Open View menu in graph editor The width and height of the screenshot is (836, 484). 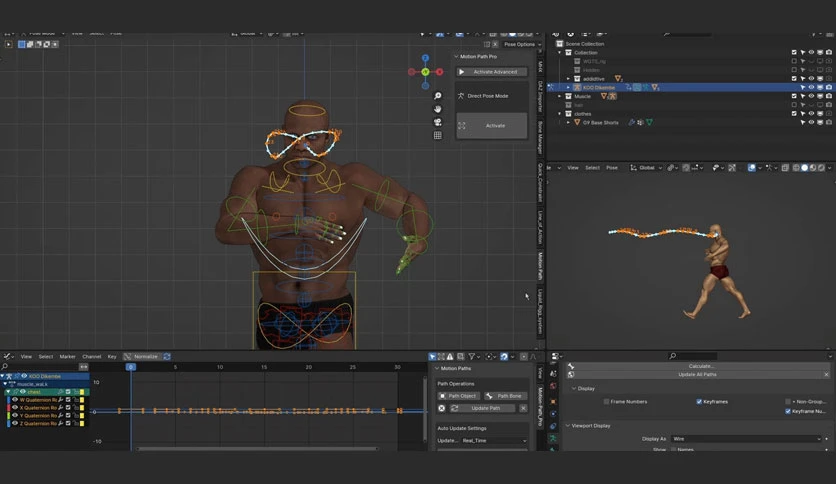[x=26, y=357]
